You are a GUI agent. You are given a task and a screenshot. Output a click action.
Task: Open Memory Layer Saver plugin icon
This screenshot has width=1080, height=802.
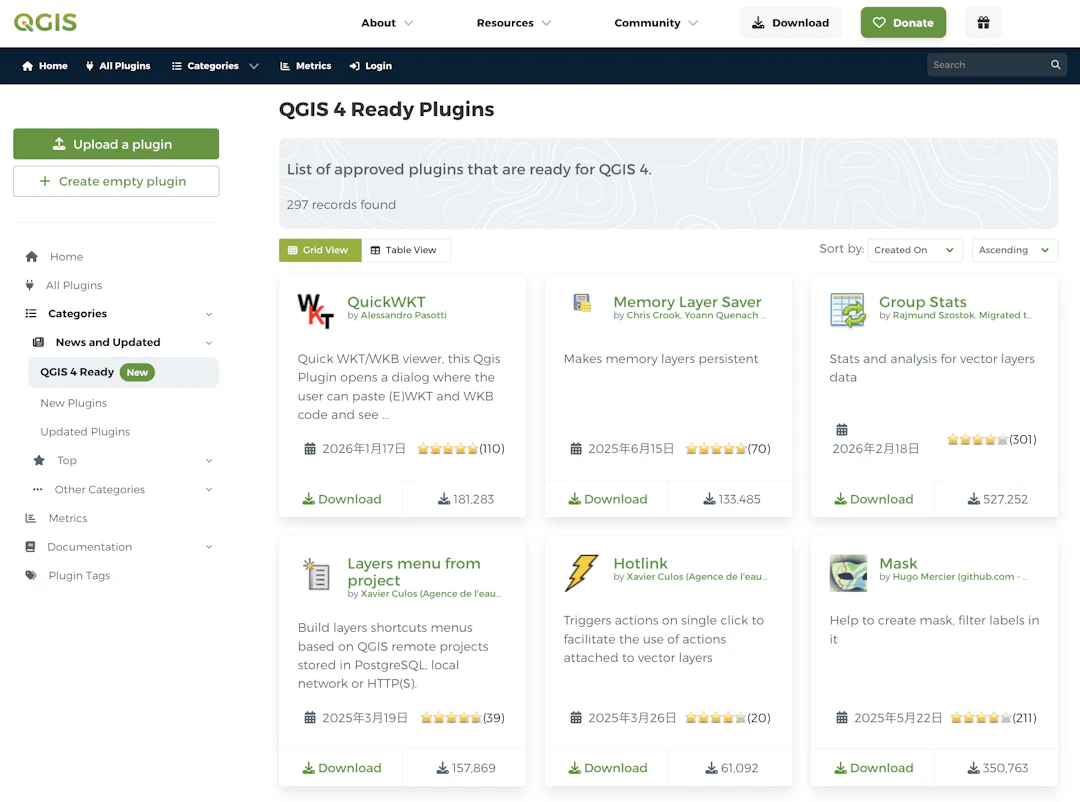point(582,302)
